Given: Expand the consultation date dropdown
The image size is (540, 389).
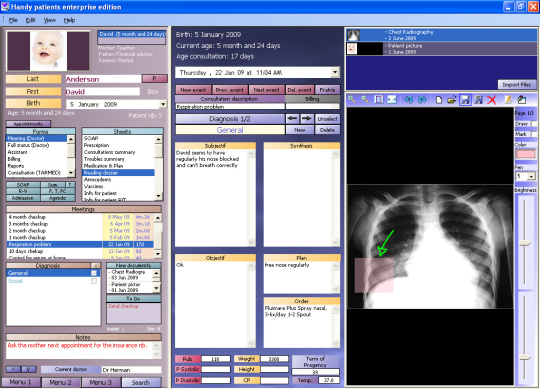Looking at the screenshot, I should pyautogui.click(x=335, y=72).
